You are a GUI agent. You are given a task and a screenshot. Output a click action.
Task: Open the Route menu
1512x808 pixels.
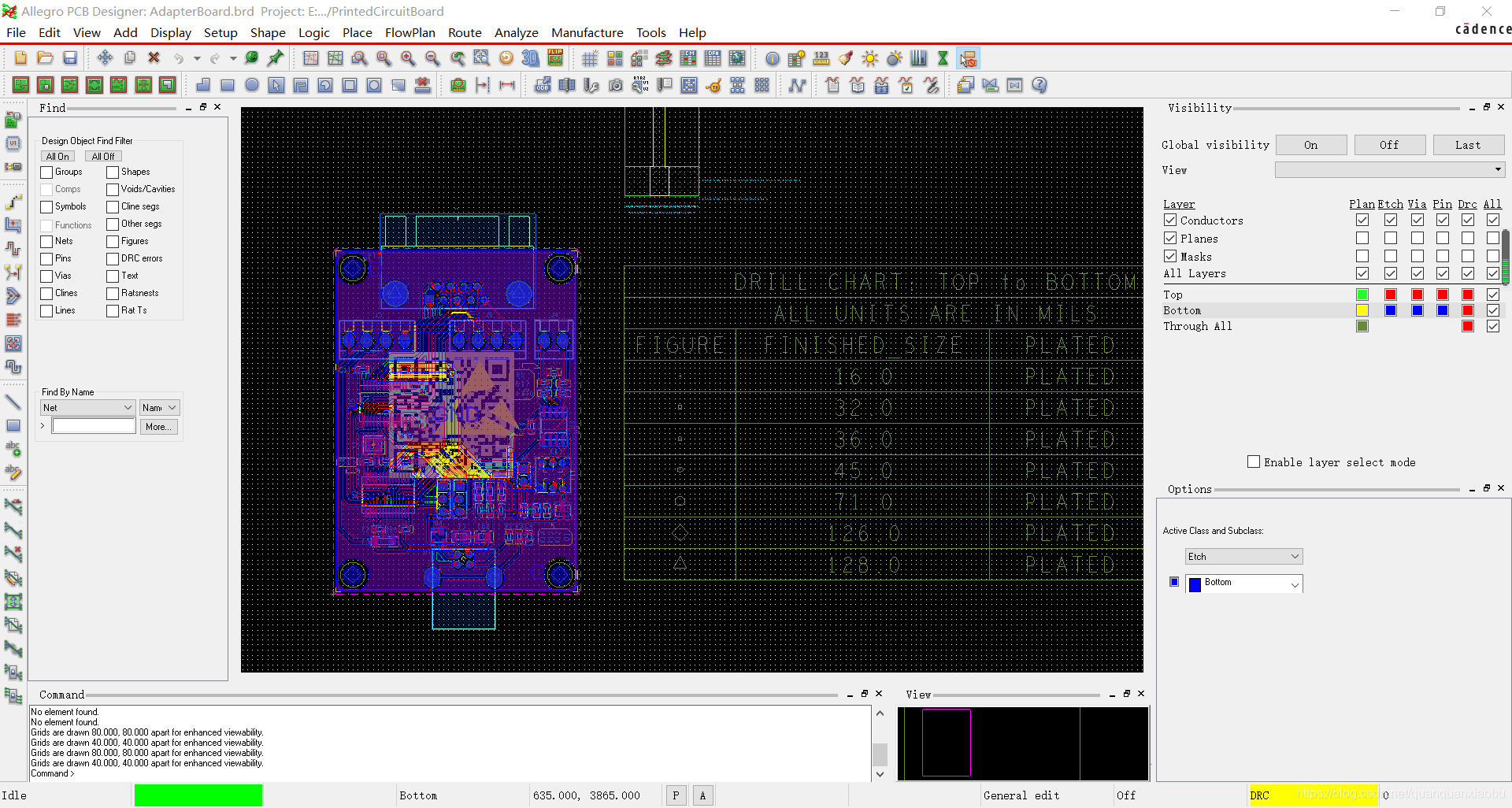(x=465, y=32)
